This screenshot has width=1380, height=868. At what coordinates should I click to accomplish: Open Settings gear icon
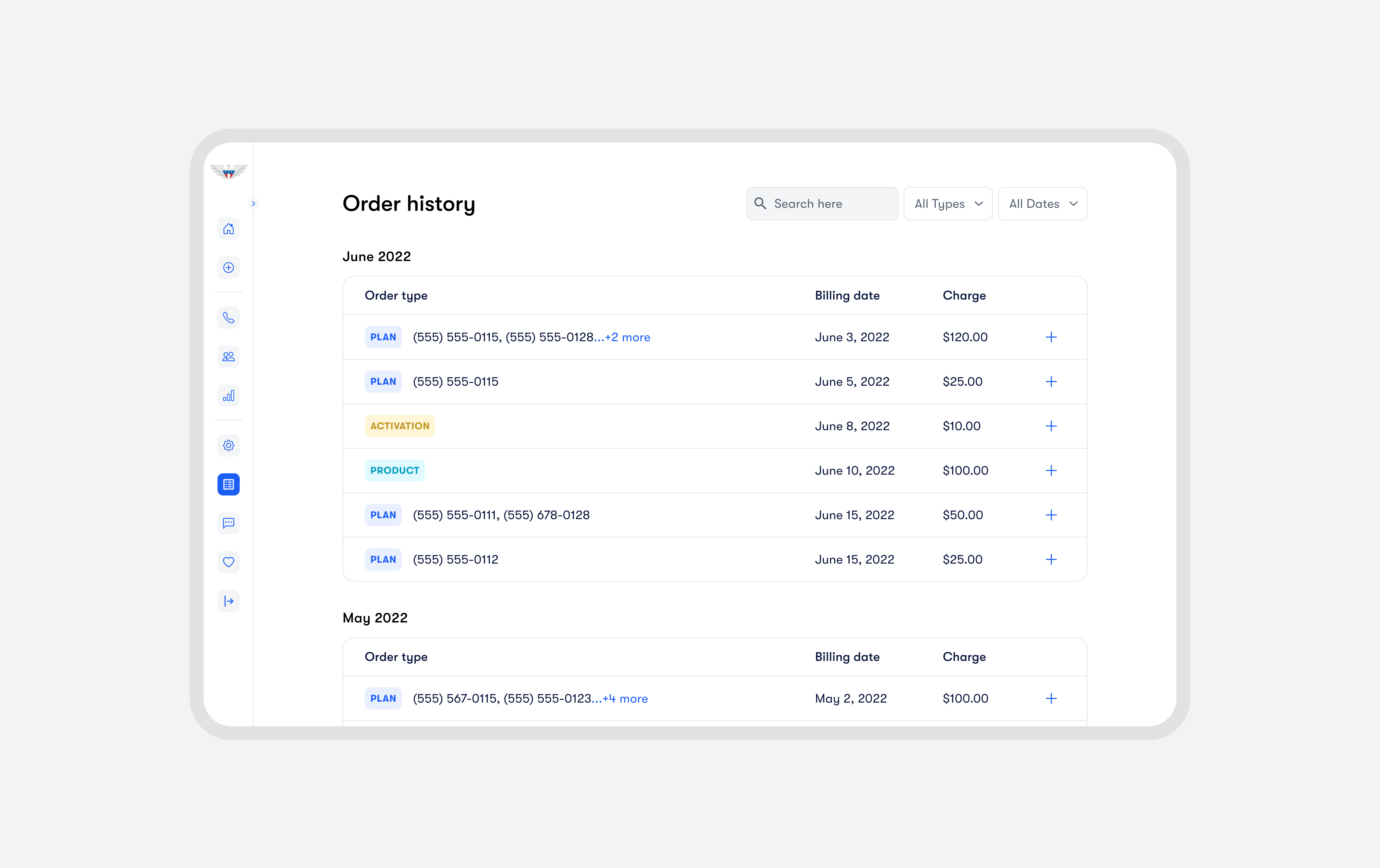click(228, 445)
